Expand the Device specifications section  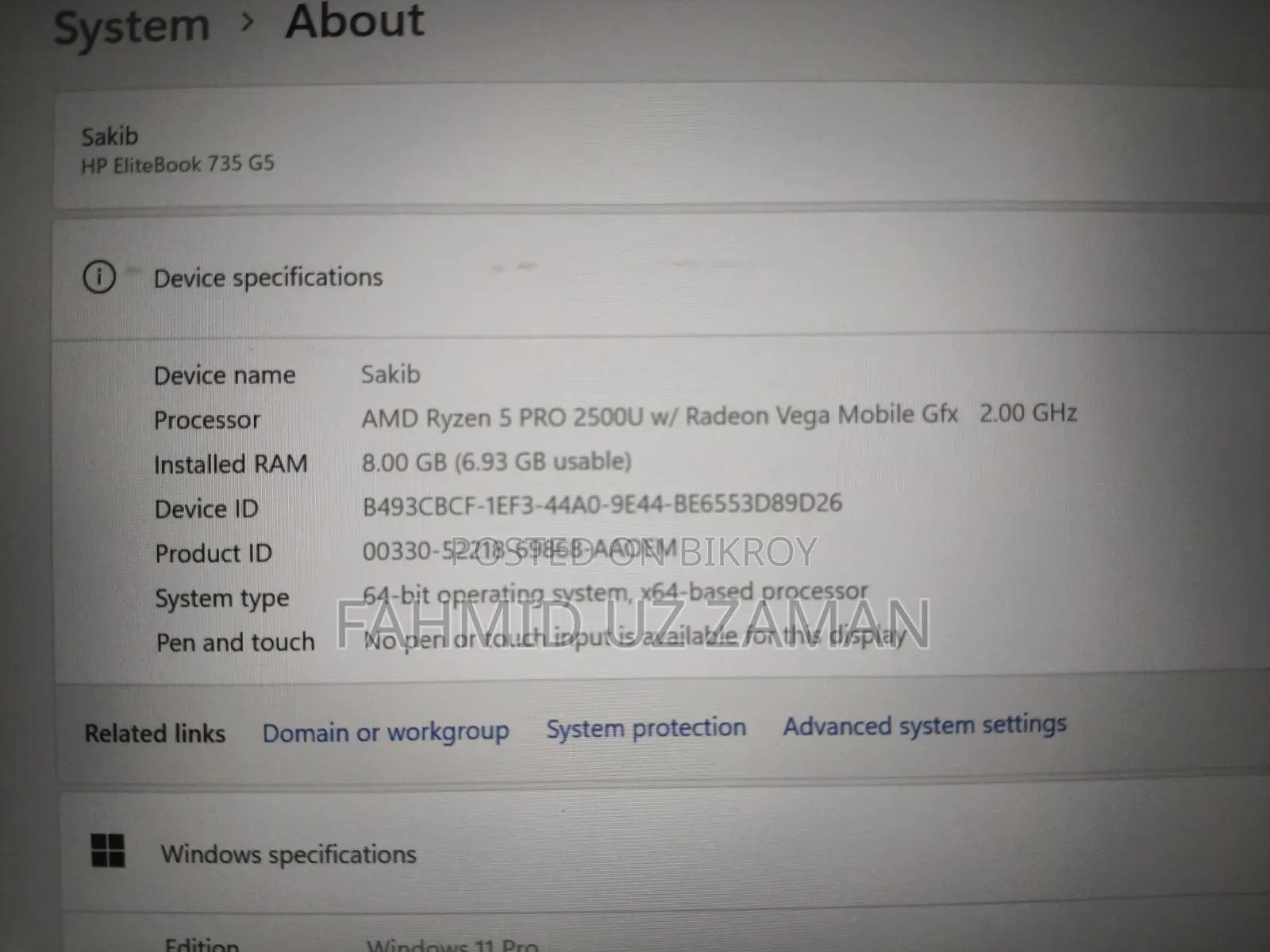(x=660, y=277)
